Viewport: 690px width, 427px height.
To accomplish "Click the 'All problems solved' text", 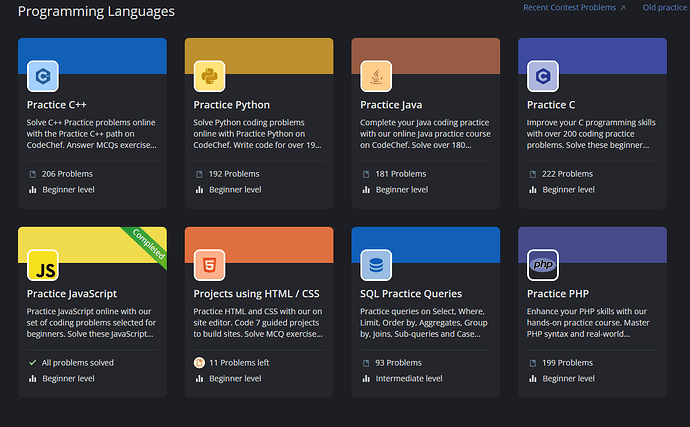I will pos(77,363).
